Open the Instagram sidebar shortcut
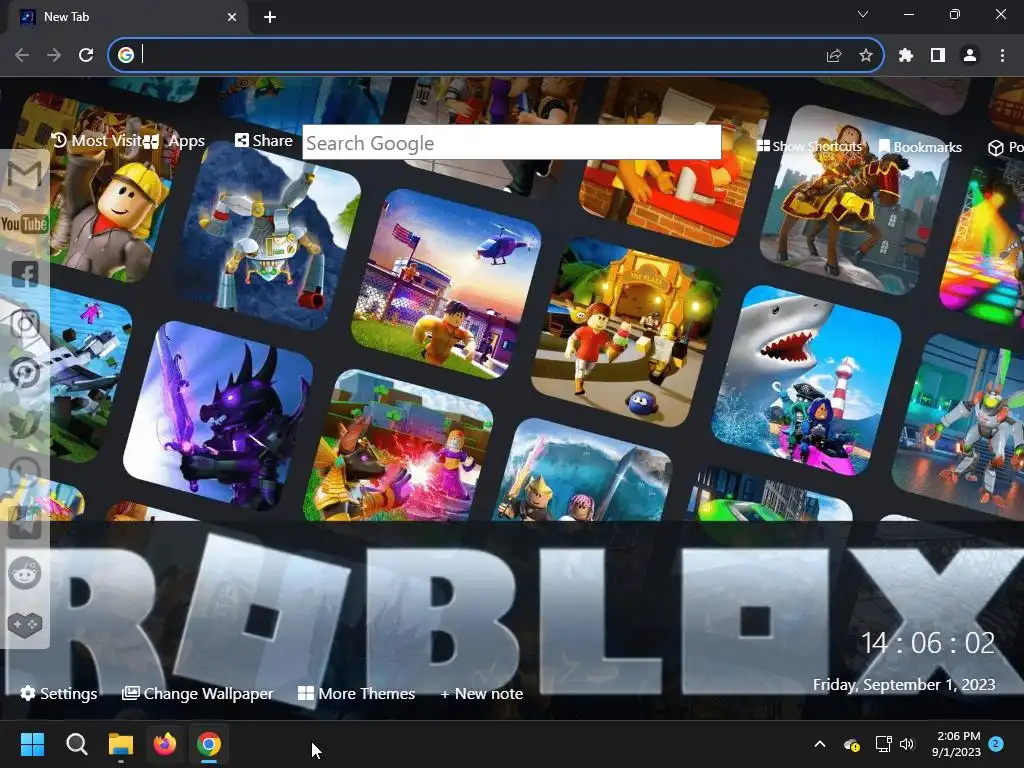Screen dimensions: 1024x768 25,323
